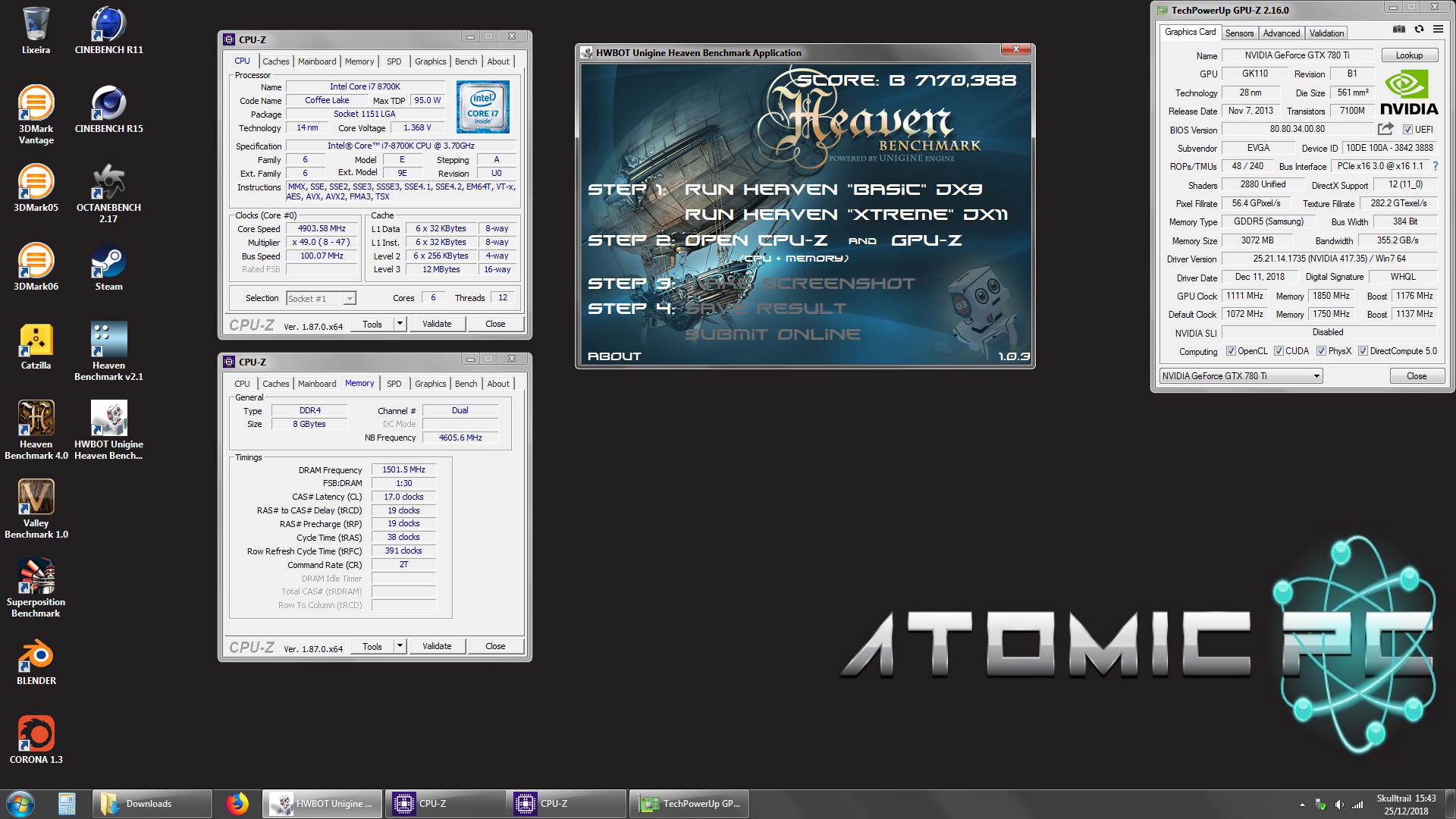The image size is (1456, 819).
Task: Click Validate button in bottom CPU-Z window
Action: pyautogui.click(x=437, y=646)
